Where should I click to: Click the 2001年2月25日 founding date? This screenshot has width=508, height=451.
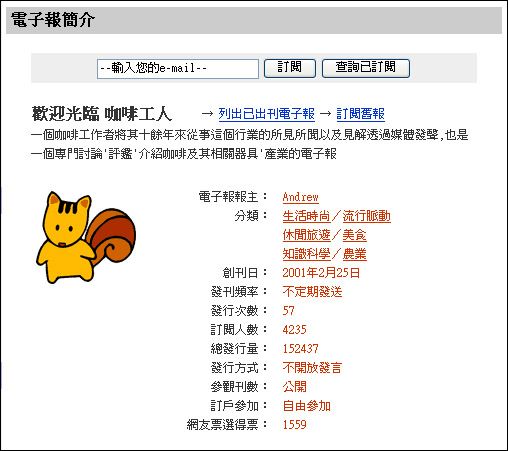[x=321, y=273]
